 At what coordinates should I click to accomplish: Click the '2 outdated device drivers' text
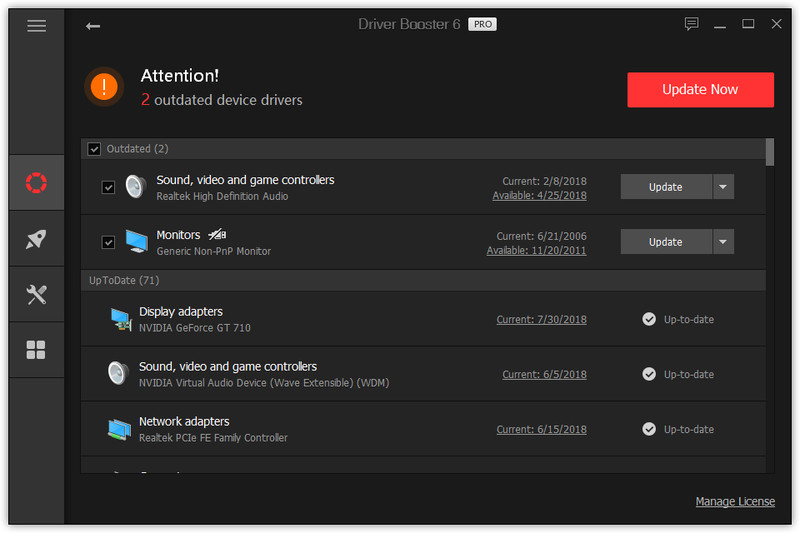[x=221, y=100]
